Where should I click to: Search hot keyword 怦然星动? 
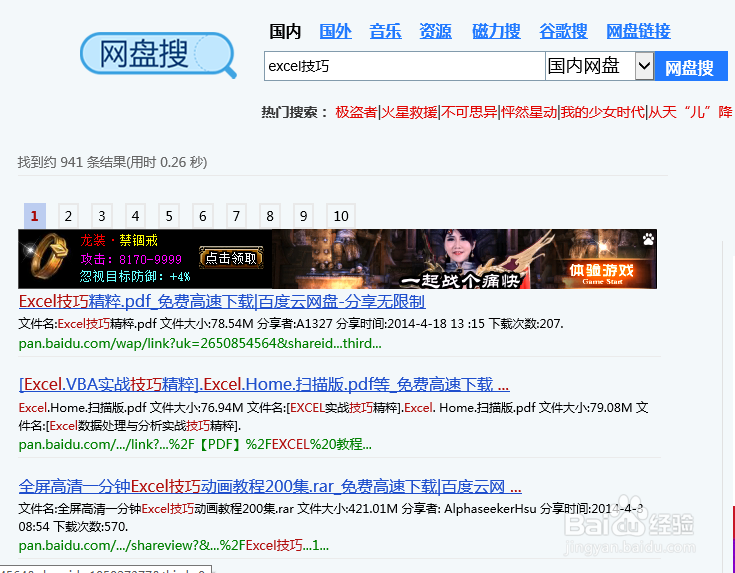[x=529, y=112]
